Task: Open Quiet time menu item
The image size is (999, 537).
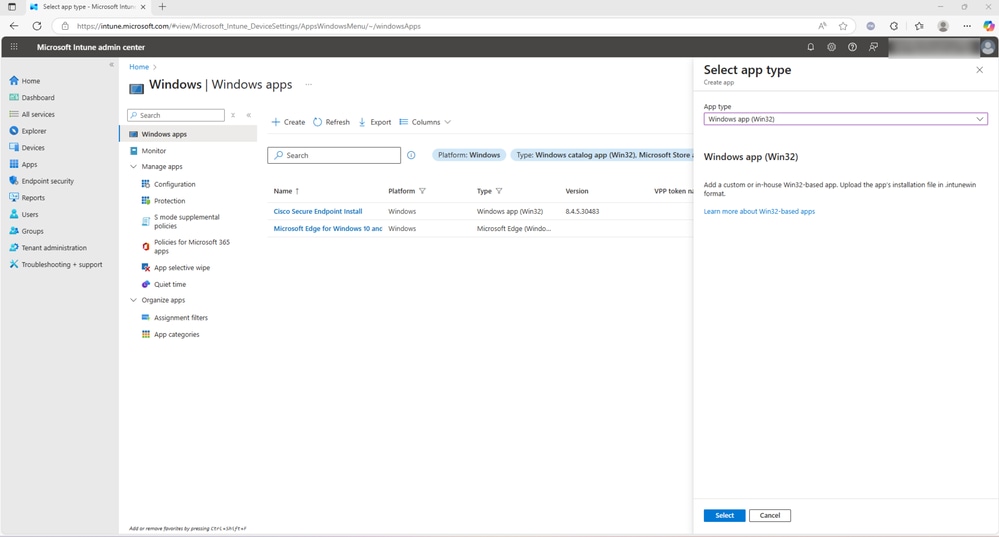Action: coord(169,284)
